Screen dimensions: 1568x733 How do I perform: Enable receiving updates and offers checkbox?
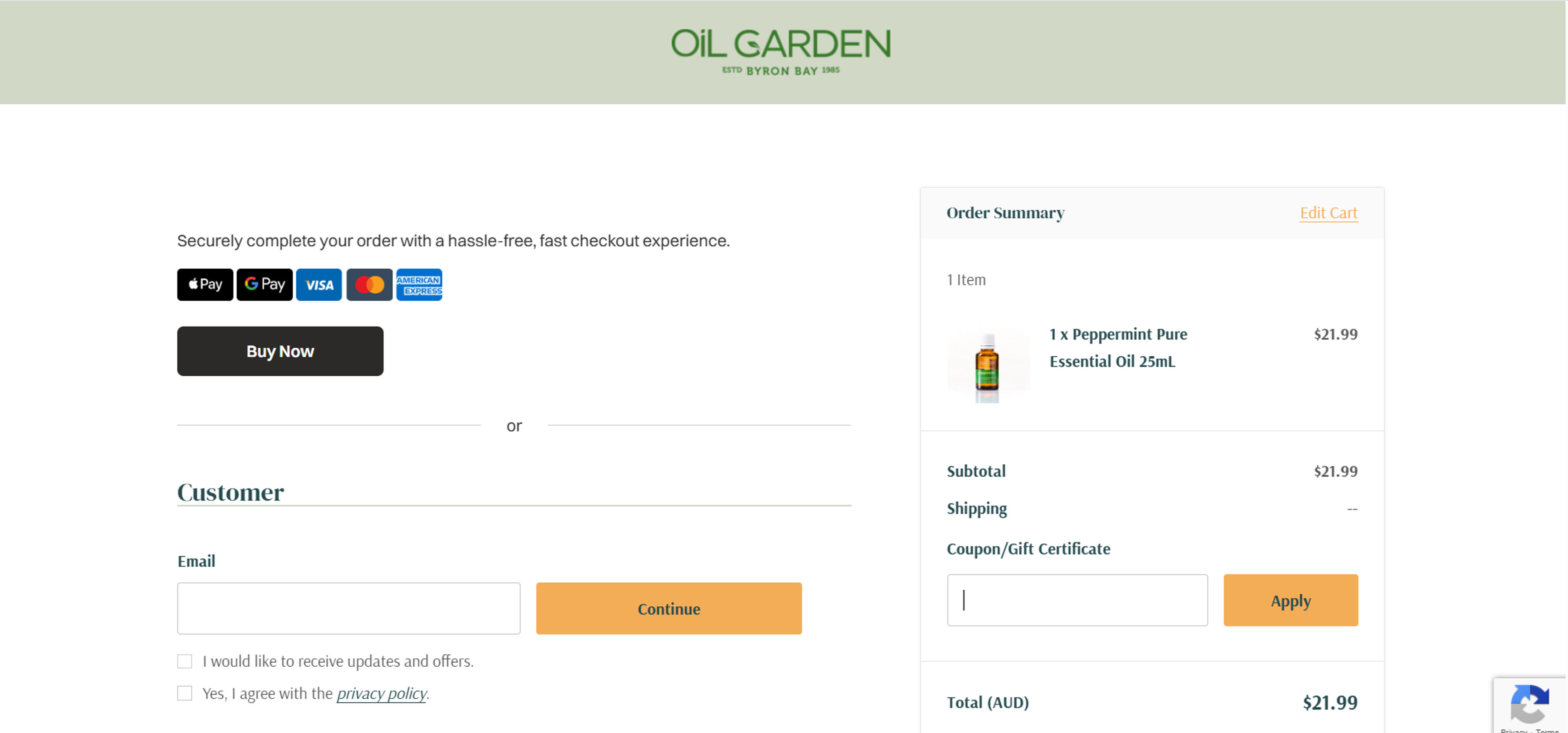tap(185, 661)
